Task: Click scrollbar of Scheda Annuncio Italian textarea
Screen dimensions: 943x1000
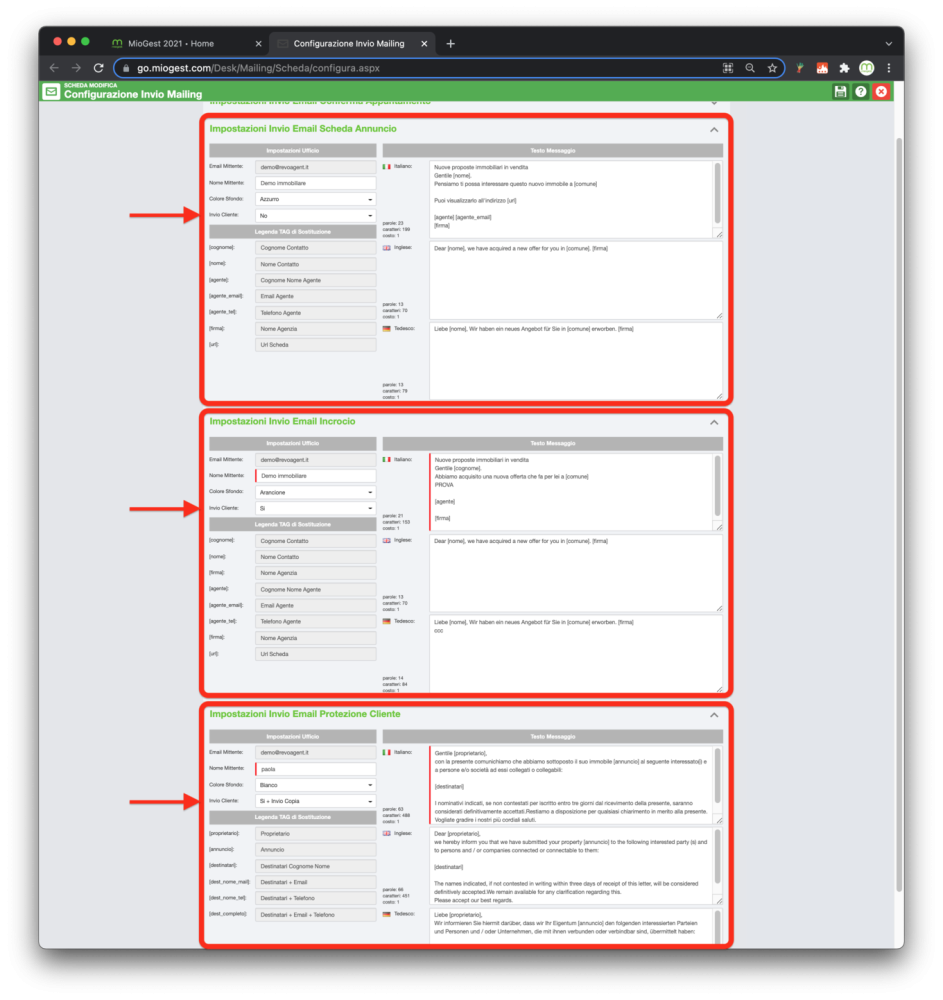Action: pyautogui.click(x=717, y=194)
